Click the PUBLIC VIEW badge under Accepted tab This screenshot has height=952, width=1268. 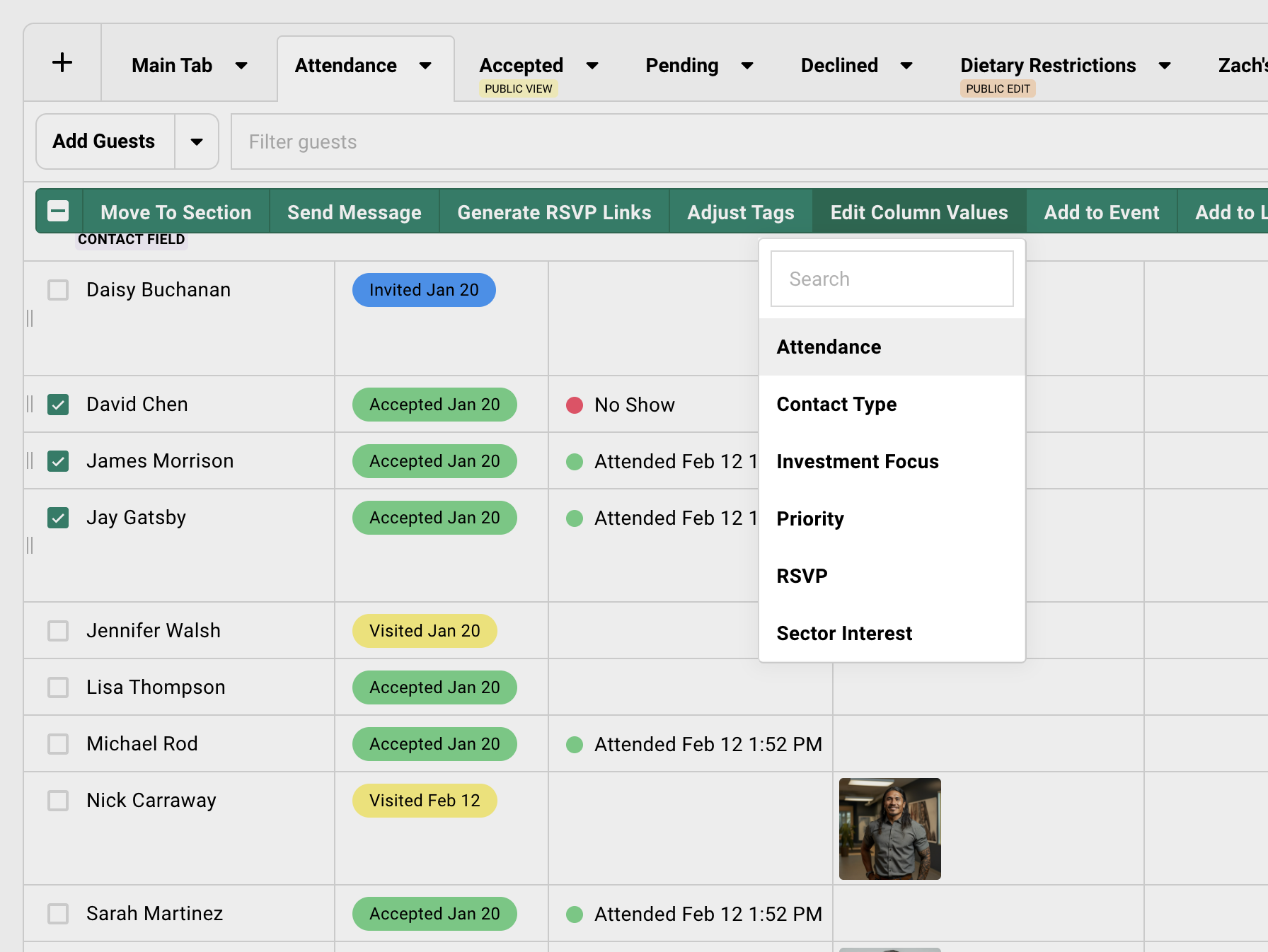[519, 88]
